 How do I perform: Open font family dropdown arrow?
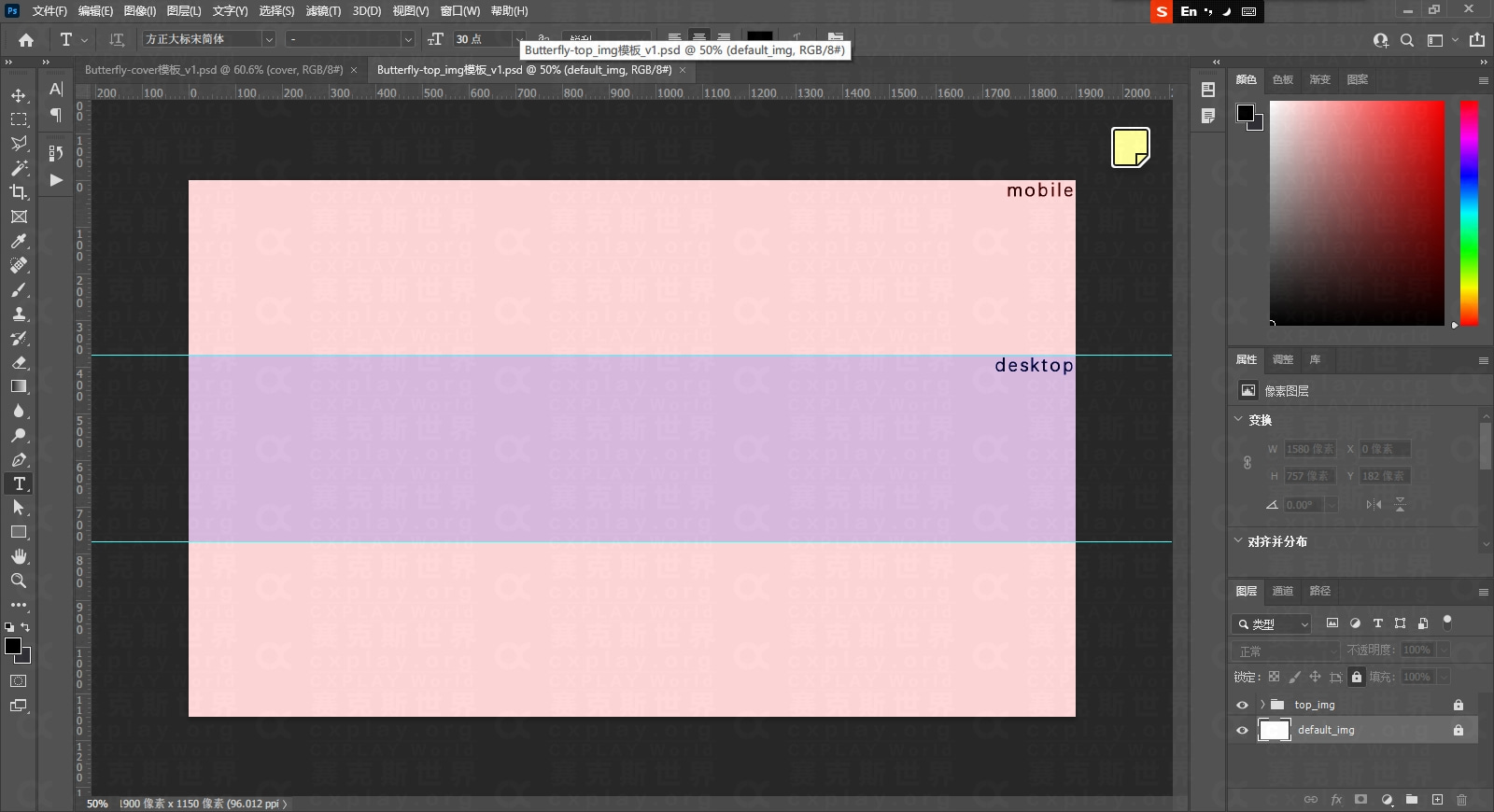[268, 39]
